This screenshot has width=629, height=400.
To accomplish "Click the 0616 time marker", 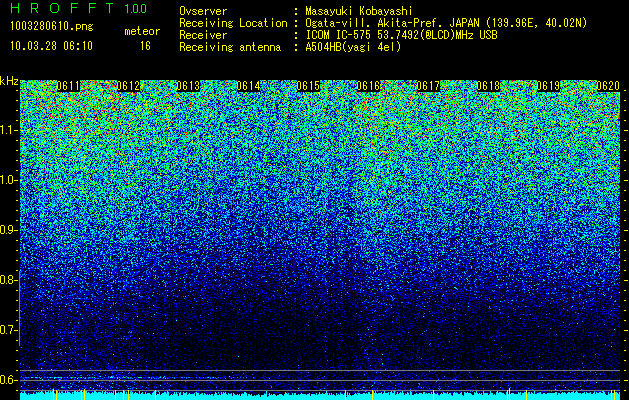I will click(368, 86).
